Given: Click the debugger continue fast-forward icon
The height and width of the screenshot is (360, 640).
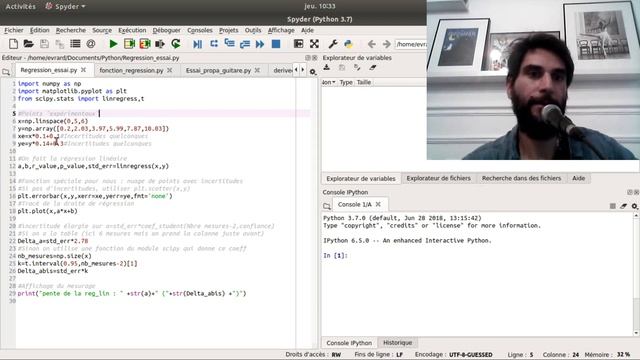Looking at the screenshot, I should 260,44.
